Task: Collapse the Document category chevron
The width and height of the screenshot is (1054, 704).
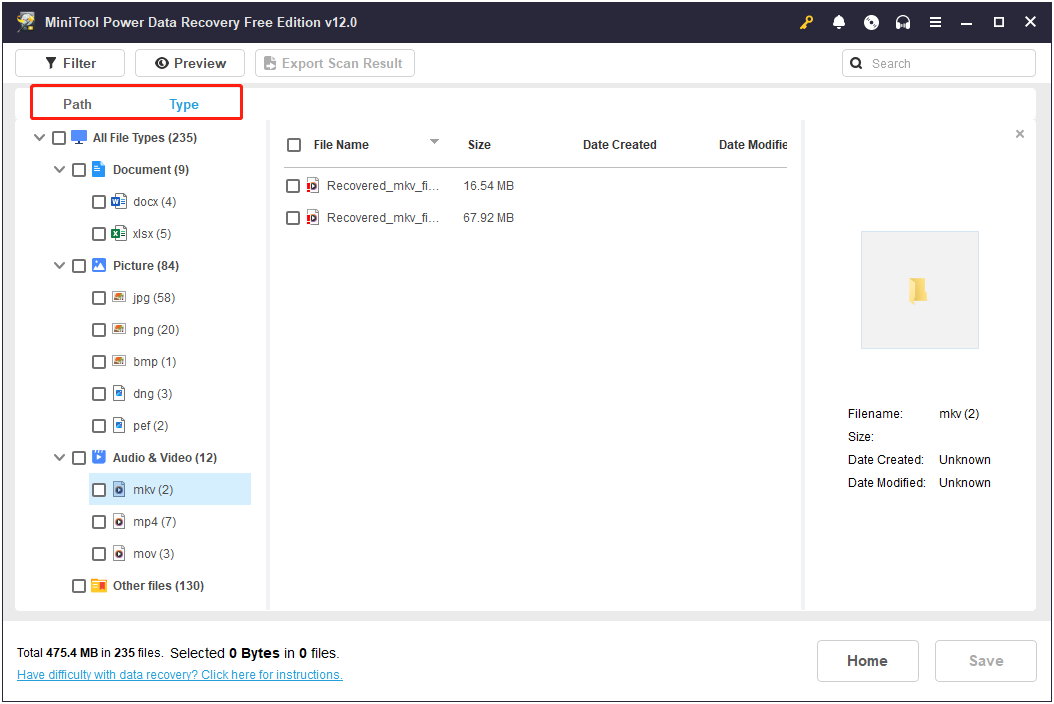Action: 59,169
